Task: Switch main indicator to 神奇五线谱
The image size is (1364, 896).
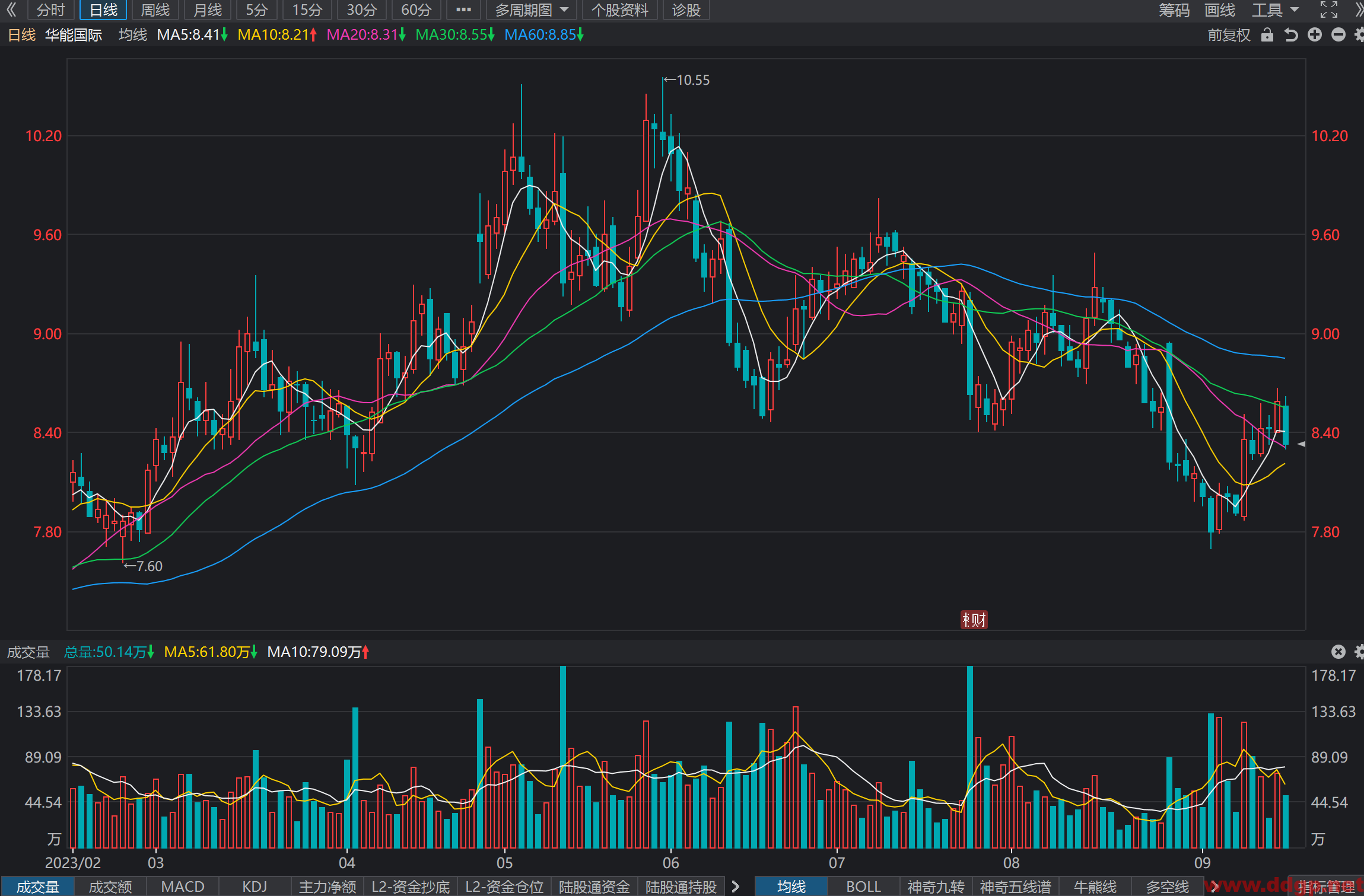Action: click(x=1015, y=887)
